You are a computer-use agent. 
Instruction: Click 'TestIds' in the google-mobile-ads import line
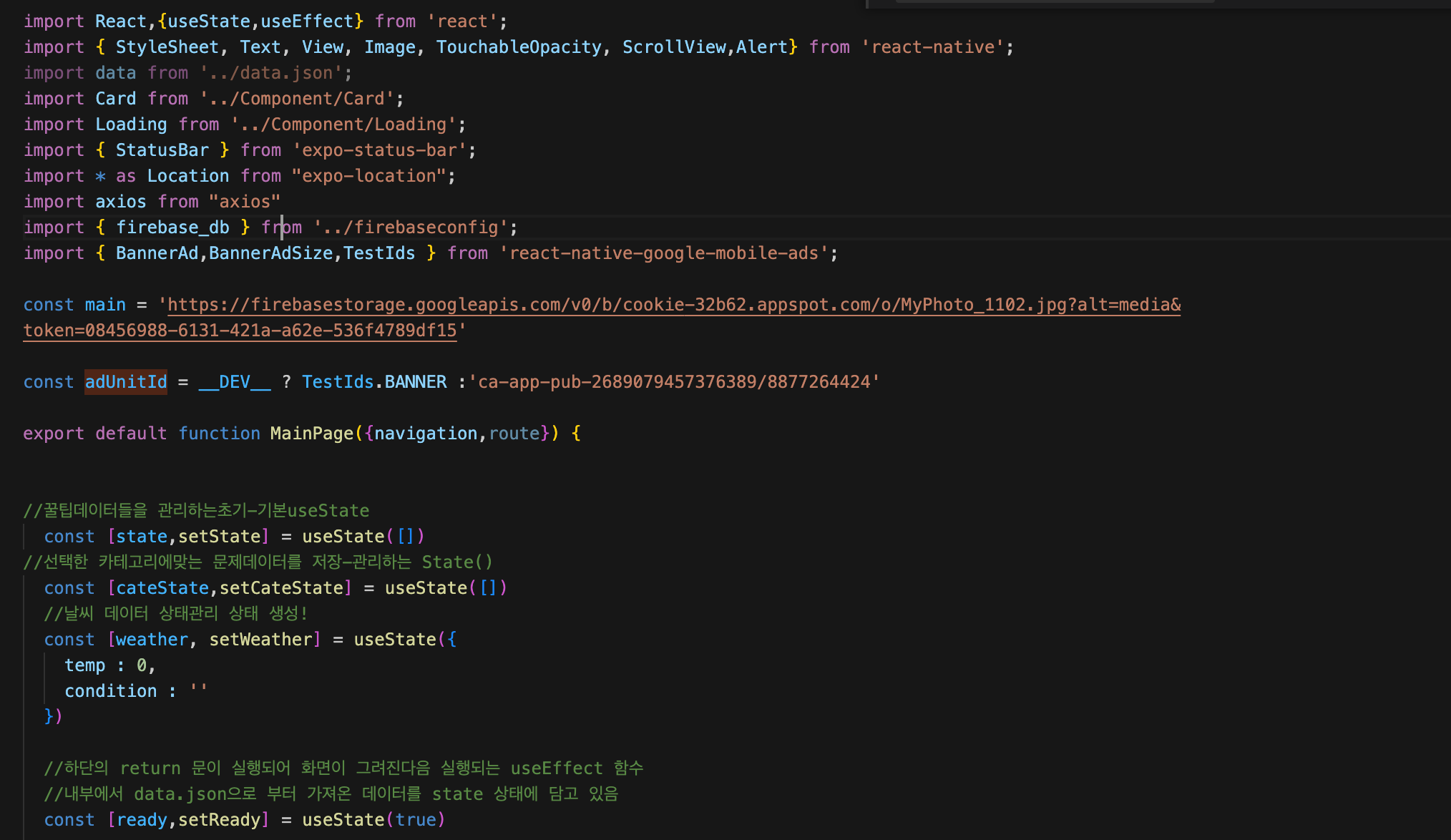click(379, 253)
